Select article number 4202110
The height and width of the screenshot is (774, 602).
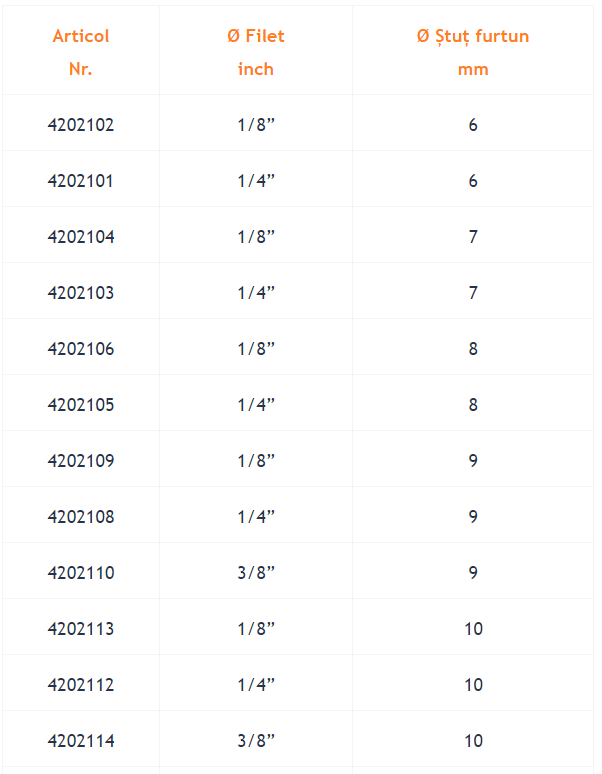coord(81,573)
